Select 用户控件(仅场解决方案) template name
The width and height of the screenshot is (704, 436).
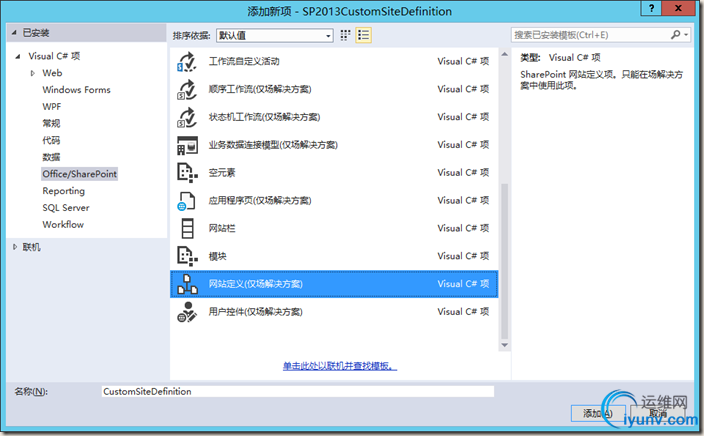click(x=255, y=312)
